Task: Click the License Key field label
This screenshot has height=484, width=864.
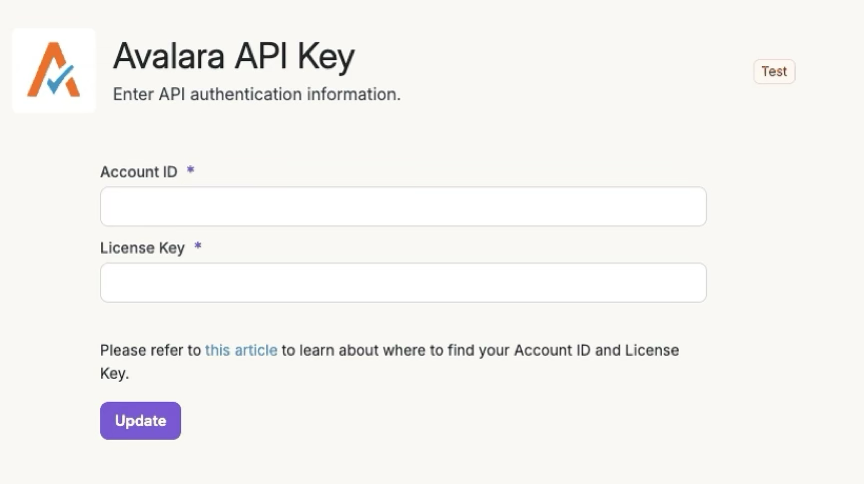Action: (x=142, y=248)
